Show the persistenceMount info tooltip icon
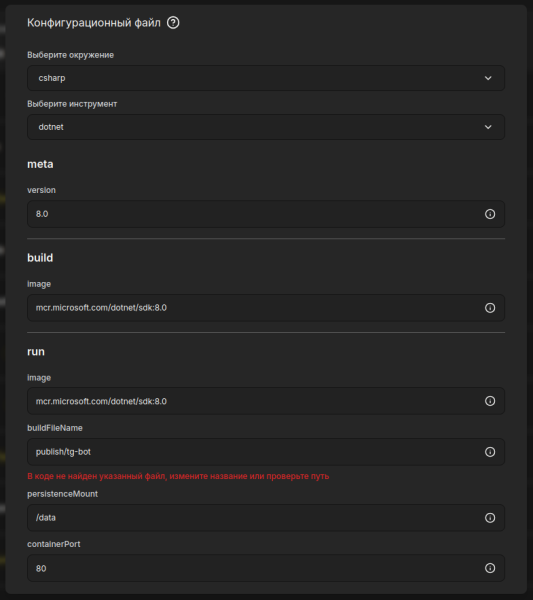The image size is (533, 600). (490, 518)
